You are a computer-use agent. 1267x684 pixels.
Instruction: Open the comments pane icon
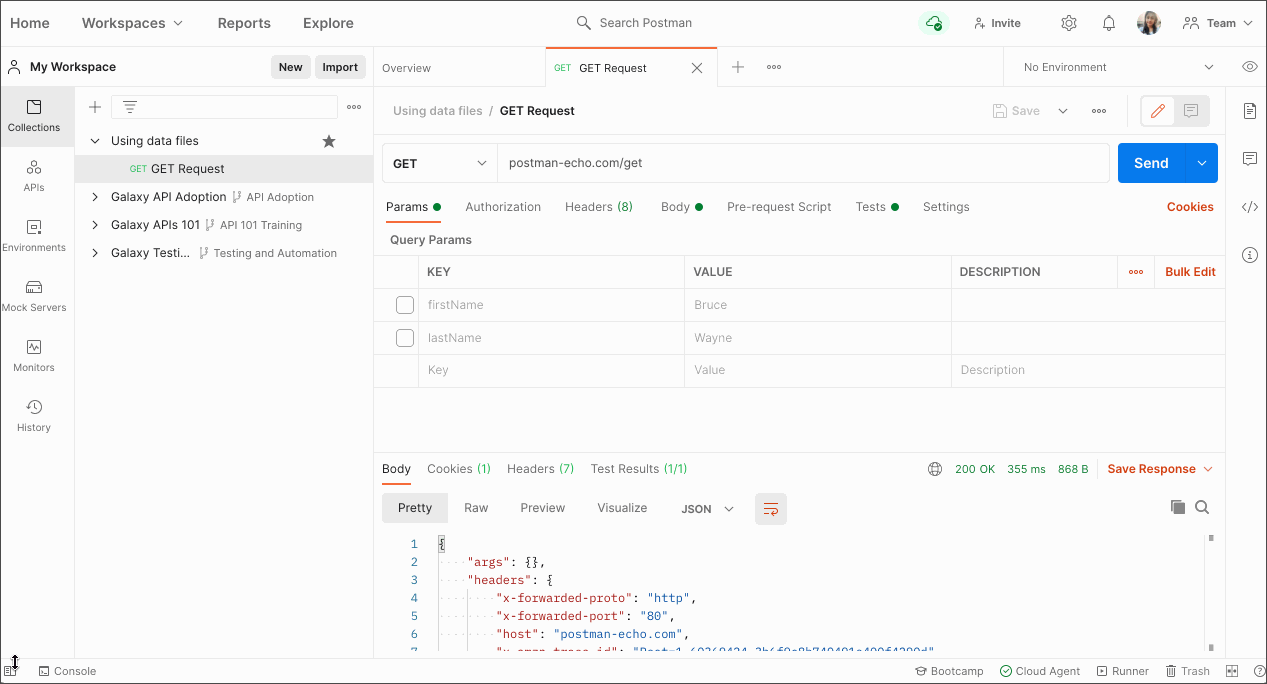(x=1250, y=159)
